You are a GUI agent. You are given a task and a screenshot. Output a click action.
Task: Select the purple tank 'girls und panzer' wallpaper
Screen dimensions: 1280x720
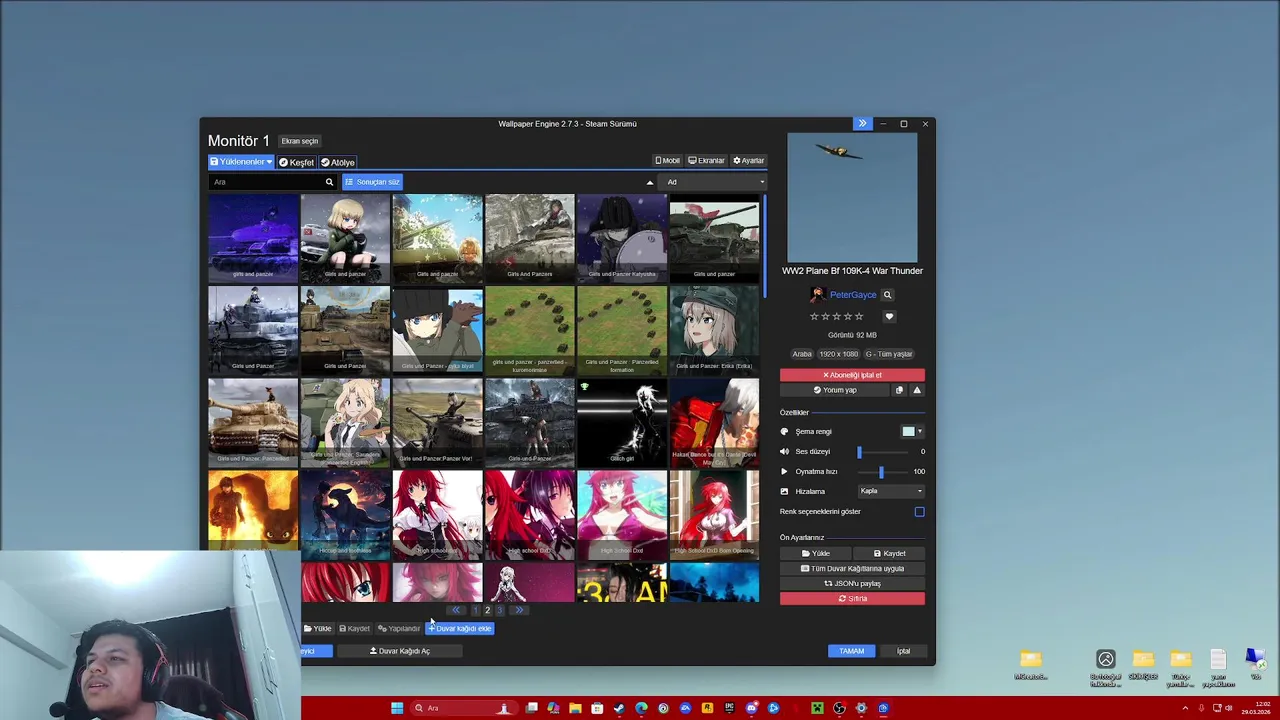[253, 238]
